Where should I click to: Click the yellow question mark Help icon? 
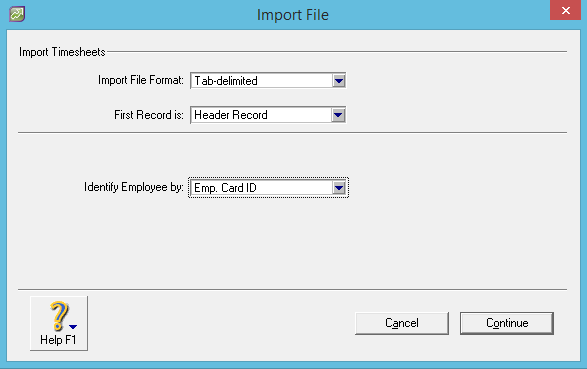point(59,316)
